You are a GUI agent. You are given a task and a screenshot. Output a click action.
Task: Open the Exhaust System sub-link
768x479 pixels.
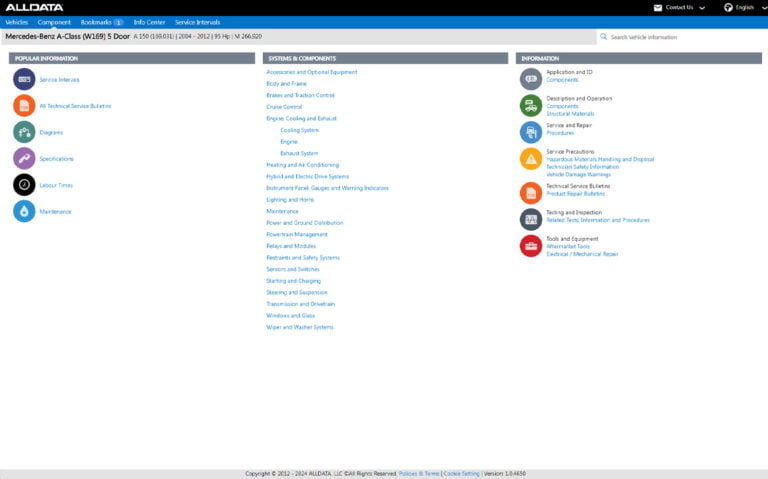coord(299,153)
